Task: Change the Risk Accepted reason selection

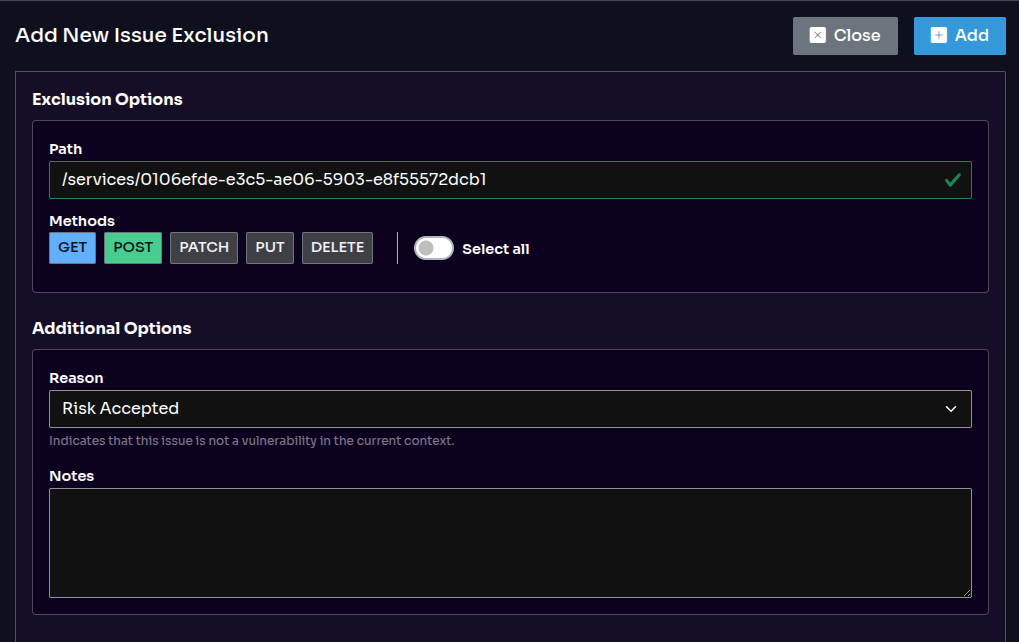Action: tap(510, 408)
